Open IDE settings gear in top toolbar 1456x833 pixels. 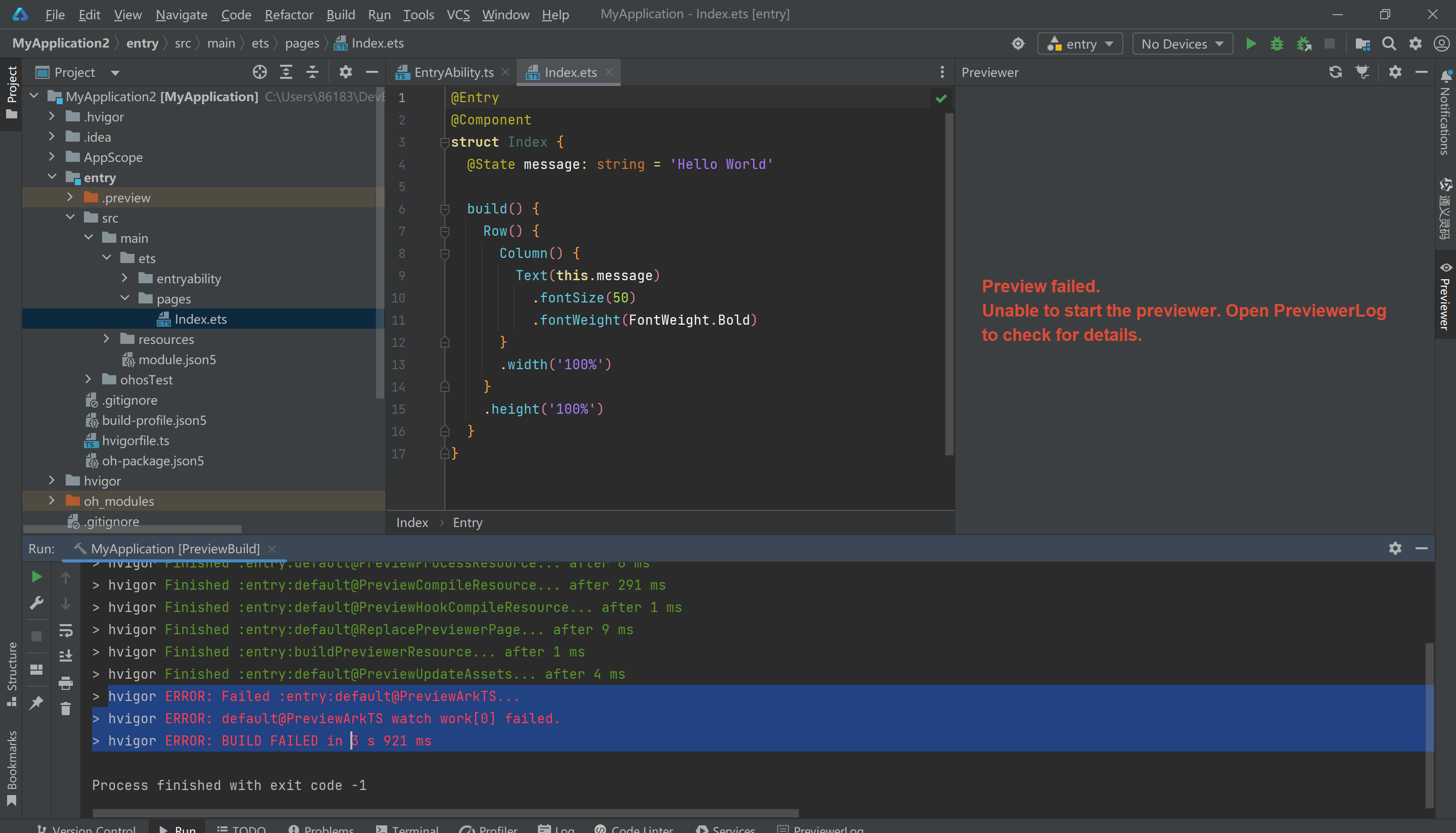click(x=1416, y=43)
